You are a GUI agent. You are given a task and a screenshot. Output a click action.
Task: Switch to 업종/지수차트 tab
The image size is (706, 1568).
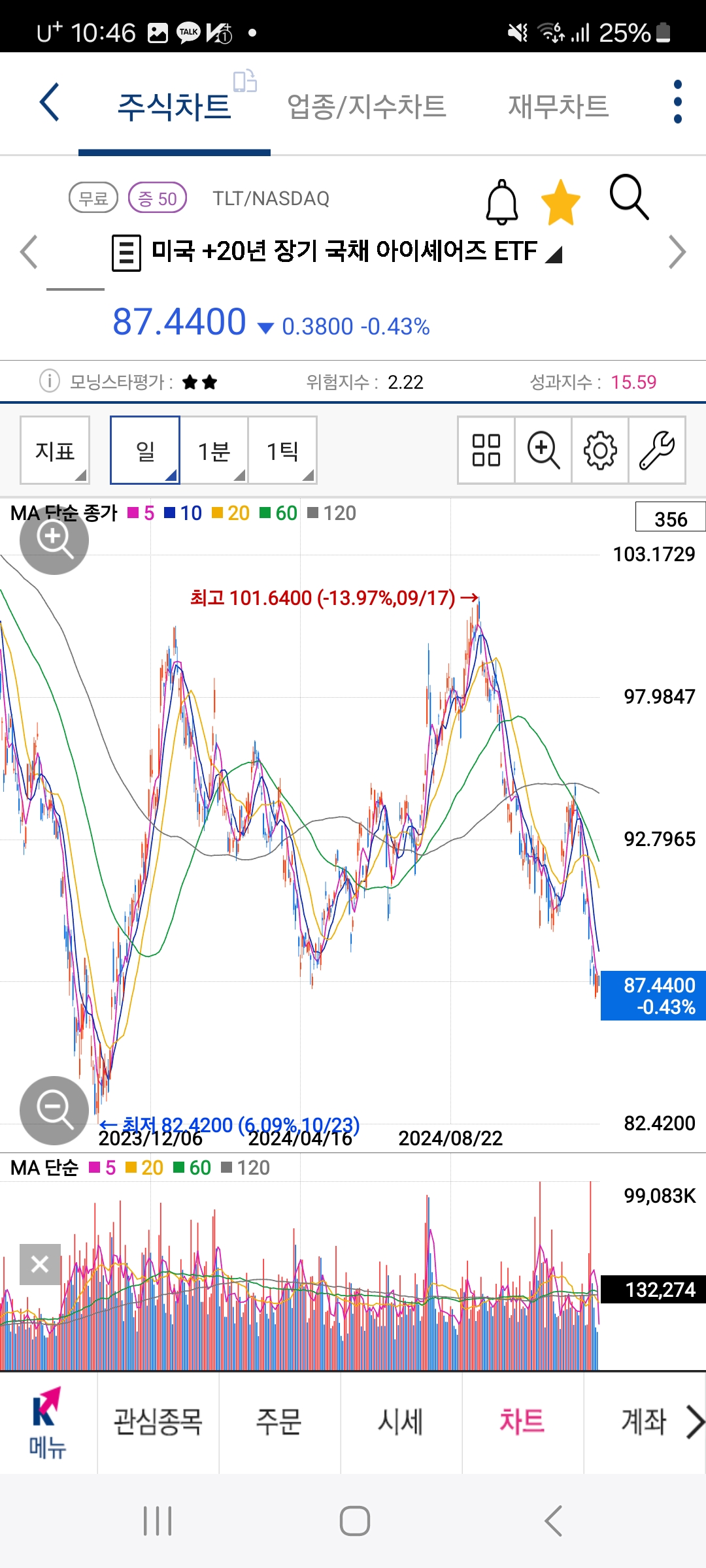pyautogui.click(x=367, y=106)
